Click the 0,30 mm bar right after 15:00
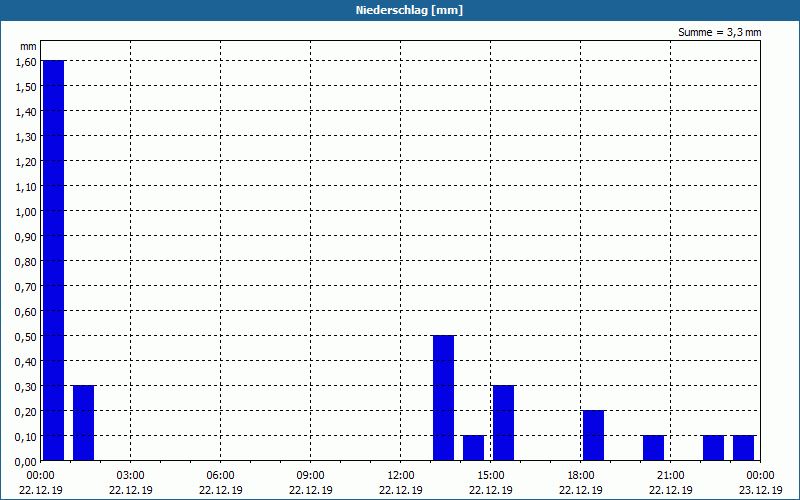The height and width of the screenshot is (500, 800). pos(504,423)
